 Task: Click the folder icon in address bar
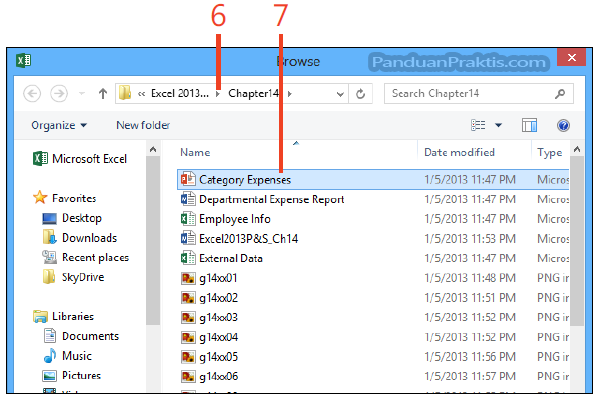(125, 93)
